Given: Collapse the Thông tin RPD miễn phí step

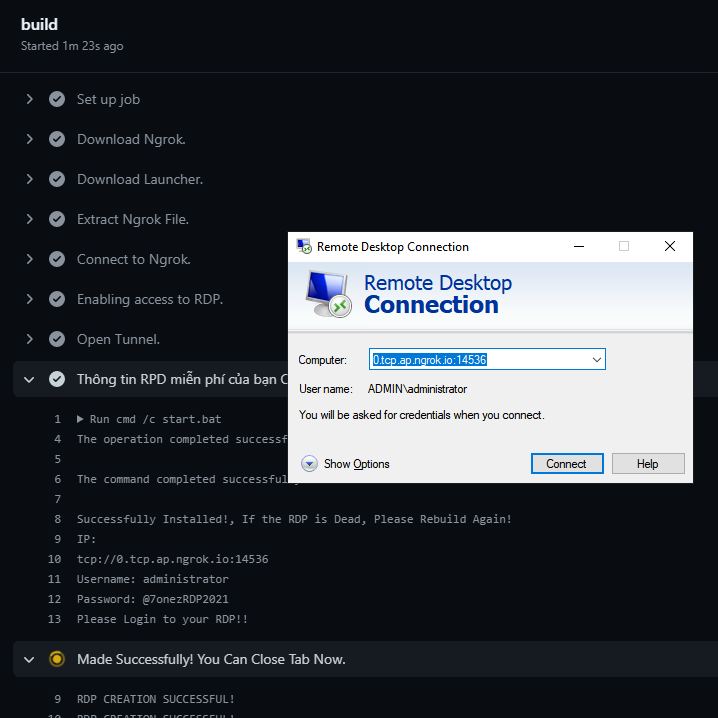Looking at the screenshot, I should click(x=29, y=379).
